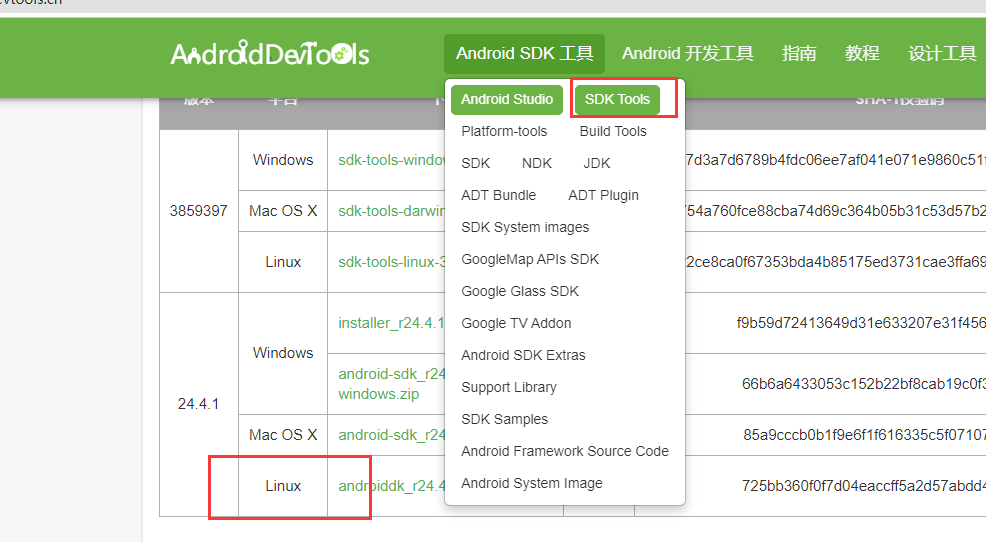The width and height of the screenshot is (986, 542).
Task: Go to SDK System images
Action: pyautogui.click(x=525, y=227)
